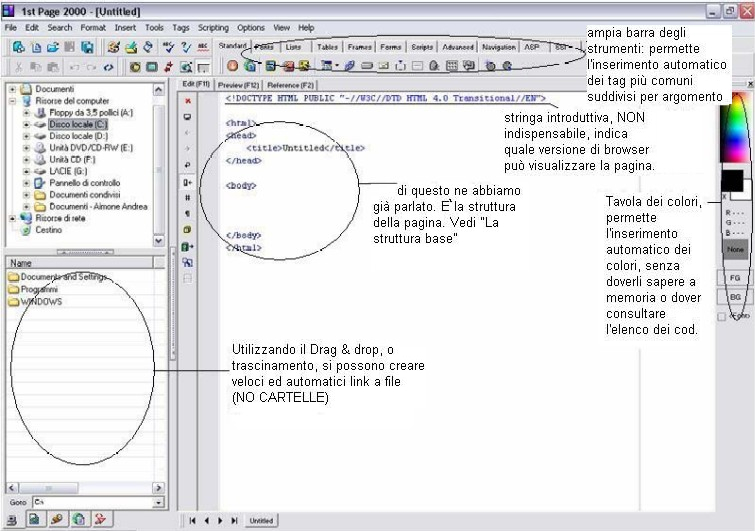The height and width of the screenshot is (531, 755).
Task: Click the spell check ABC underline icon
Action: point(203,47)
